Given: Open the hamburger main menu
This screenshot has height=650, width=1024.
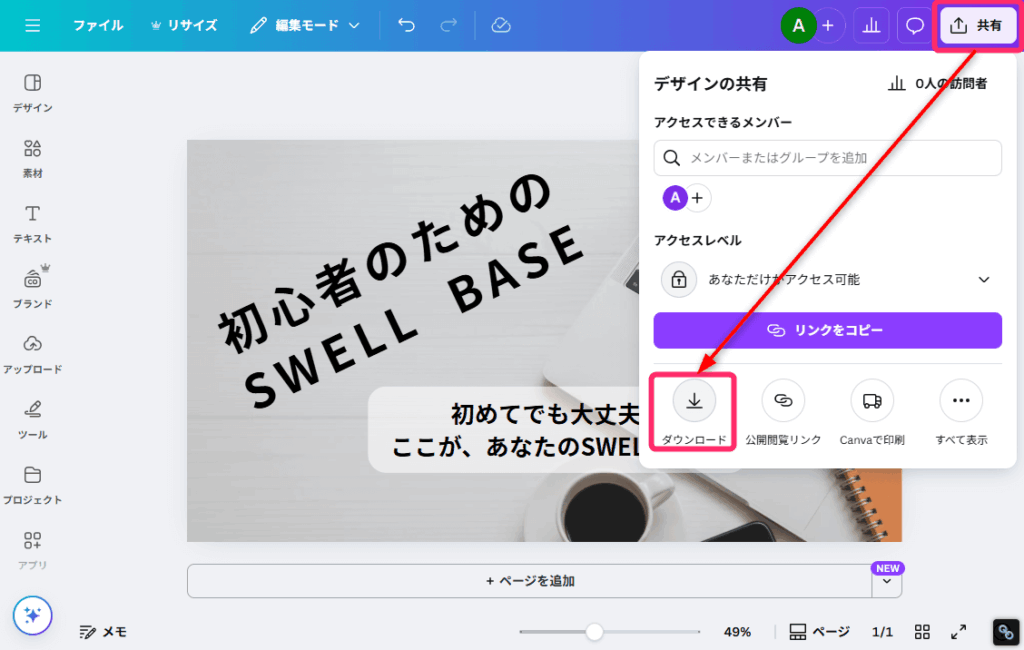Looking at the screenshot, I should (33, 25).
